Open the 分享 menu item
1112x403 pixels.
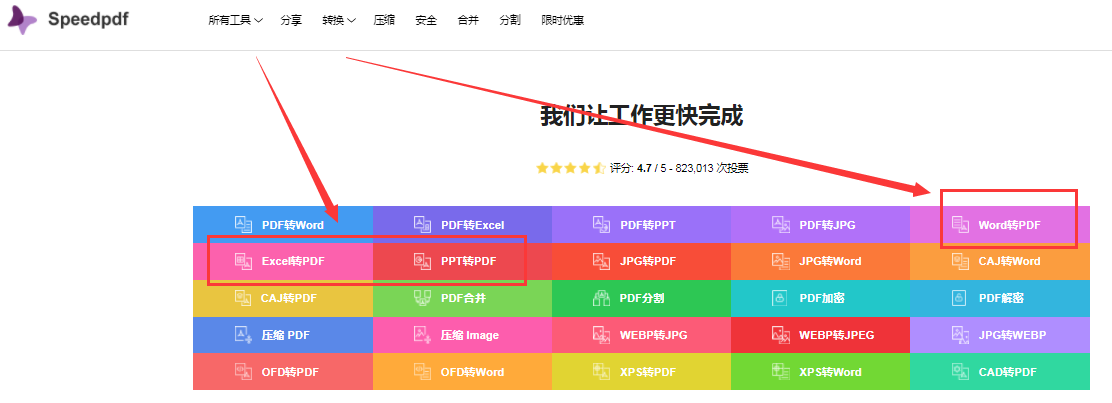[291, 21]
